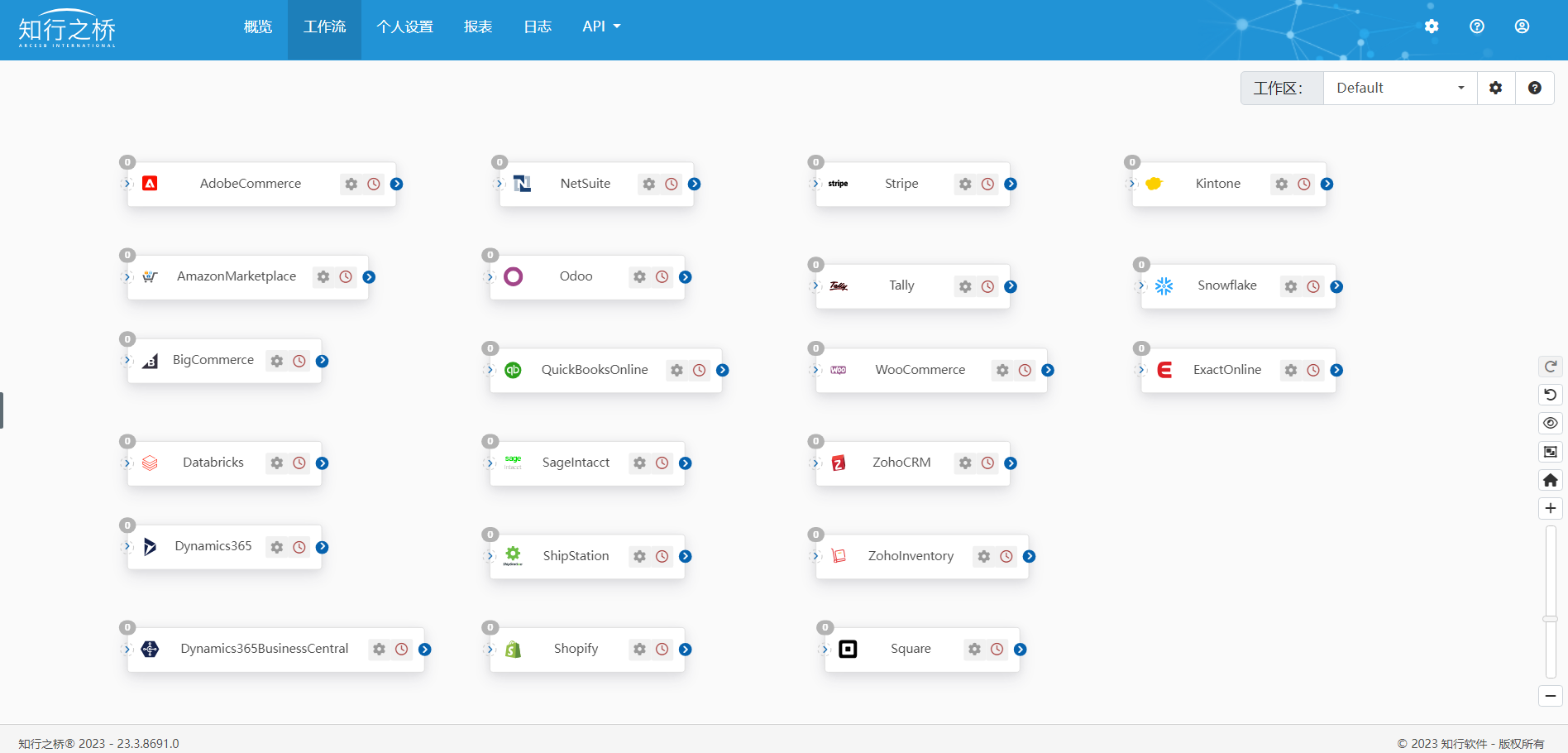Click Databricks input chevron port
Viewport: 1568px width, 753px height.
tap(127, 463)
